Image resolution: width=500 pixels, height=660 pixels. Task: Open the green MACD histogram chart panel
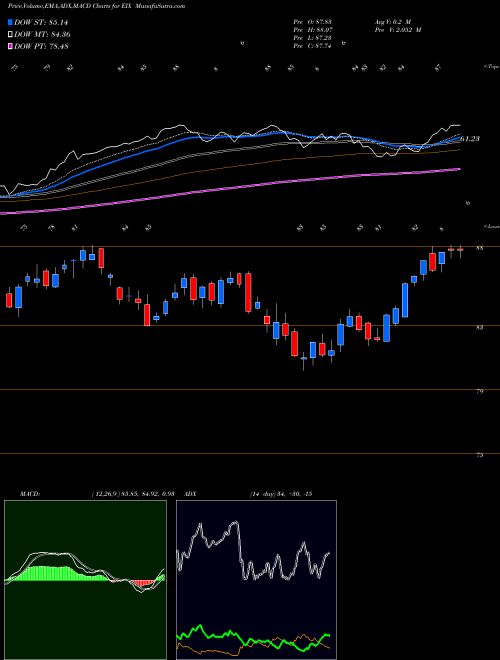click(85, 580)
